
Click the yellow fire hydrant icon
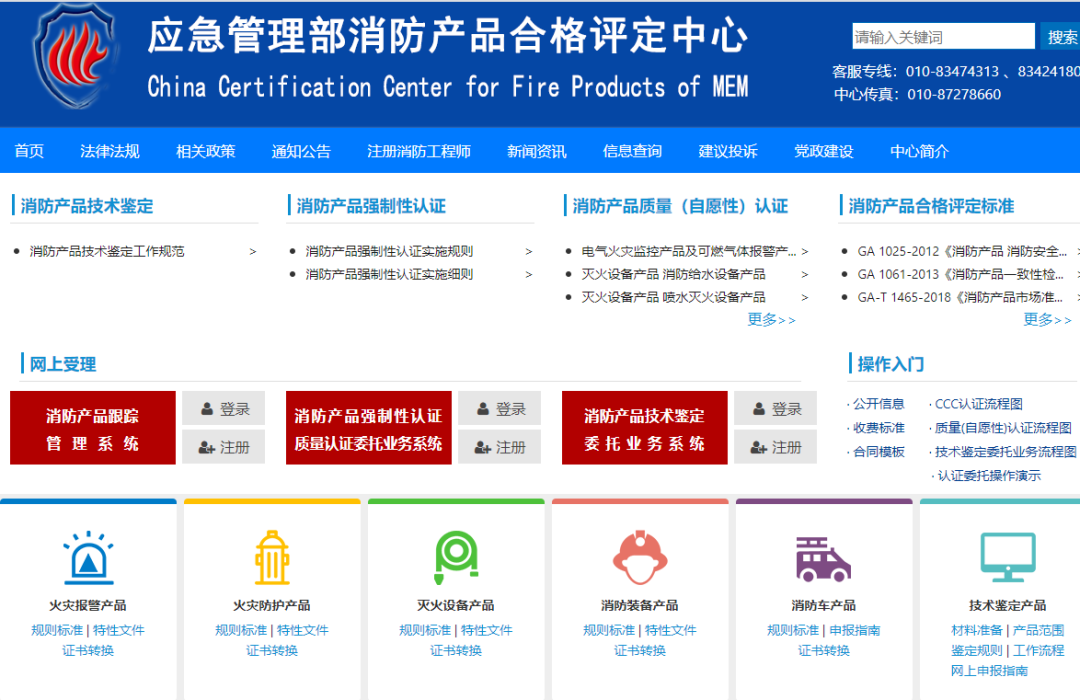coord(272,558)
